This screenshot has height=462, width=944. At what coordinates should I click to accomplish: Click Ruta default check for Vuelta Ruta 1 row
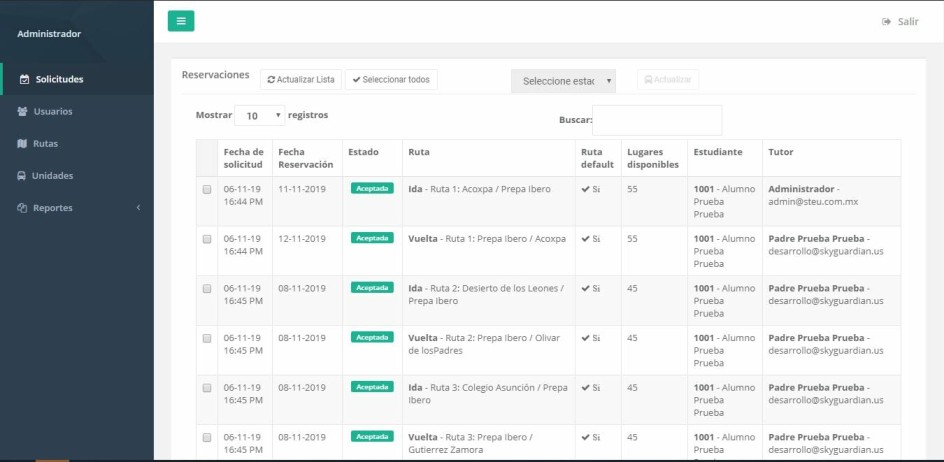[x=585, y=239]
